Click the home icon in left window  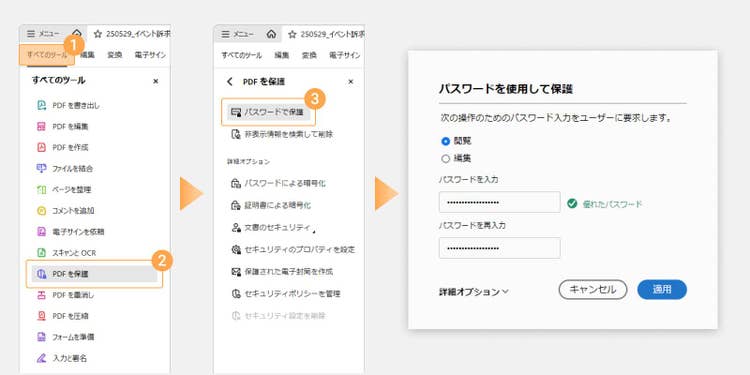(77, 33)
